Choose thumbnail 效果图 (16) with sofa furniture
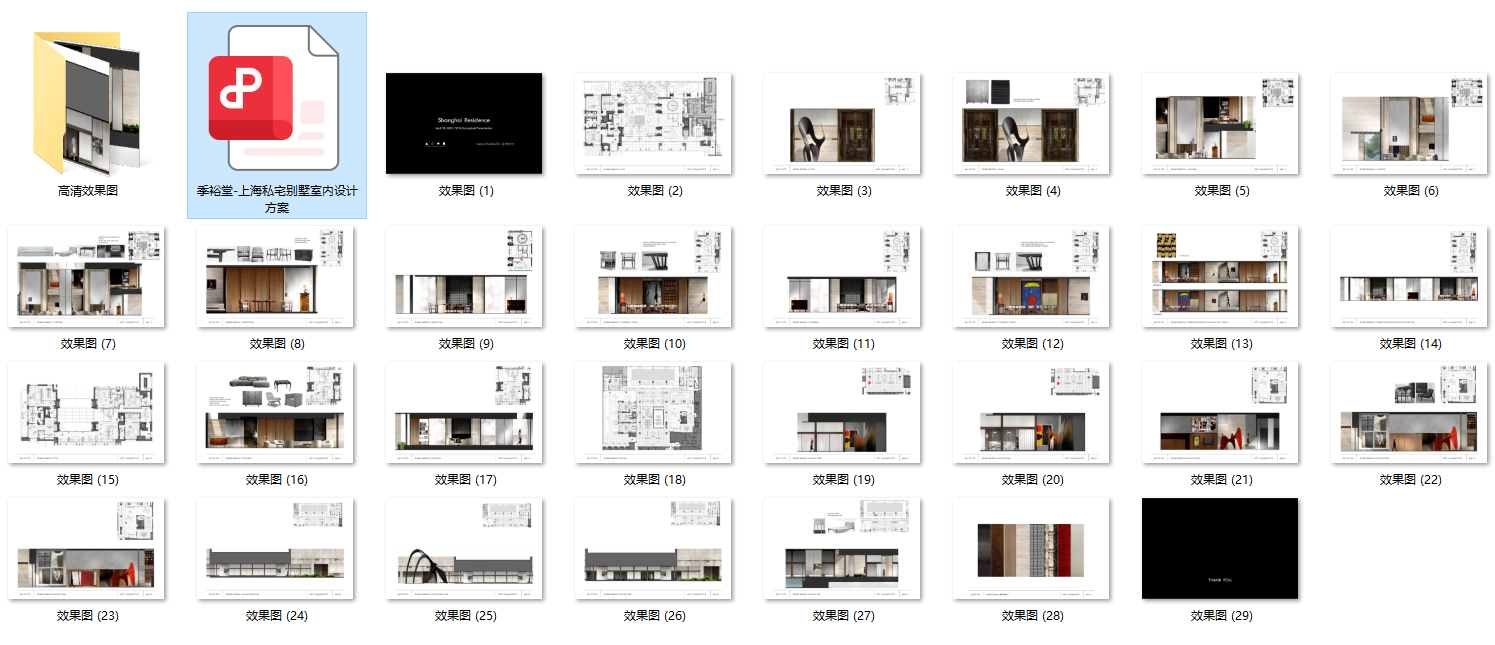Screen dimensions: 1495x645 coord(275,412)
